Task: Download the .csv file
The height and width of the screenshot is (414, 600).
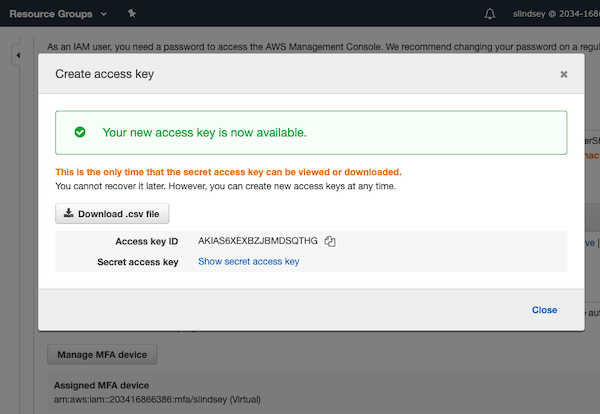Action: [112, 214]
